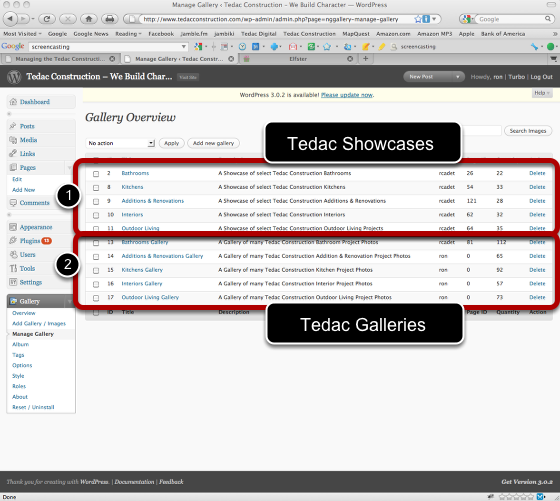The height and width of the screenshot is (501, 560).
Task: Collapse the Pages menu with its arrow
Action: coord(69,167)
